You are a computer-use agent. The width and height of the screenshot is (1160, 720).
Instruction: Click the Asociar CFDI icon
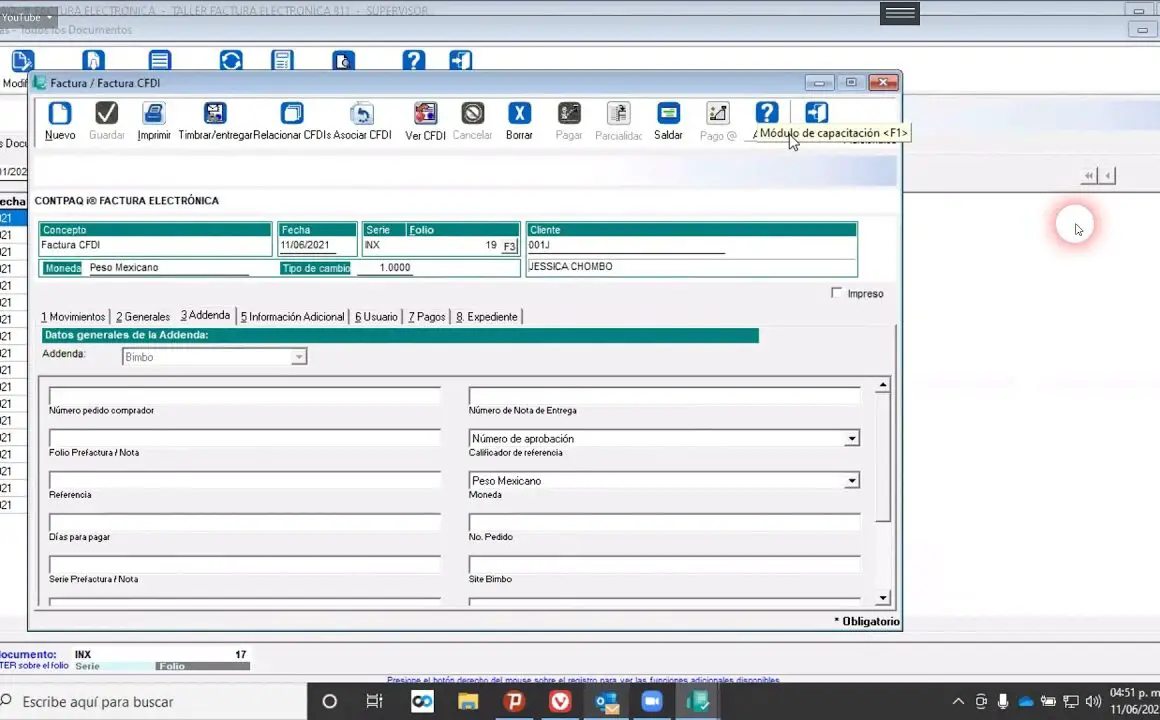362,114
